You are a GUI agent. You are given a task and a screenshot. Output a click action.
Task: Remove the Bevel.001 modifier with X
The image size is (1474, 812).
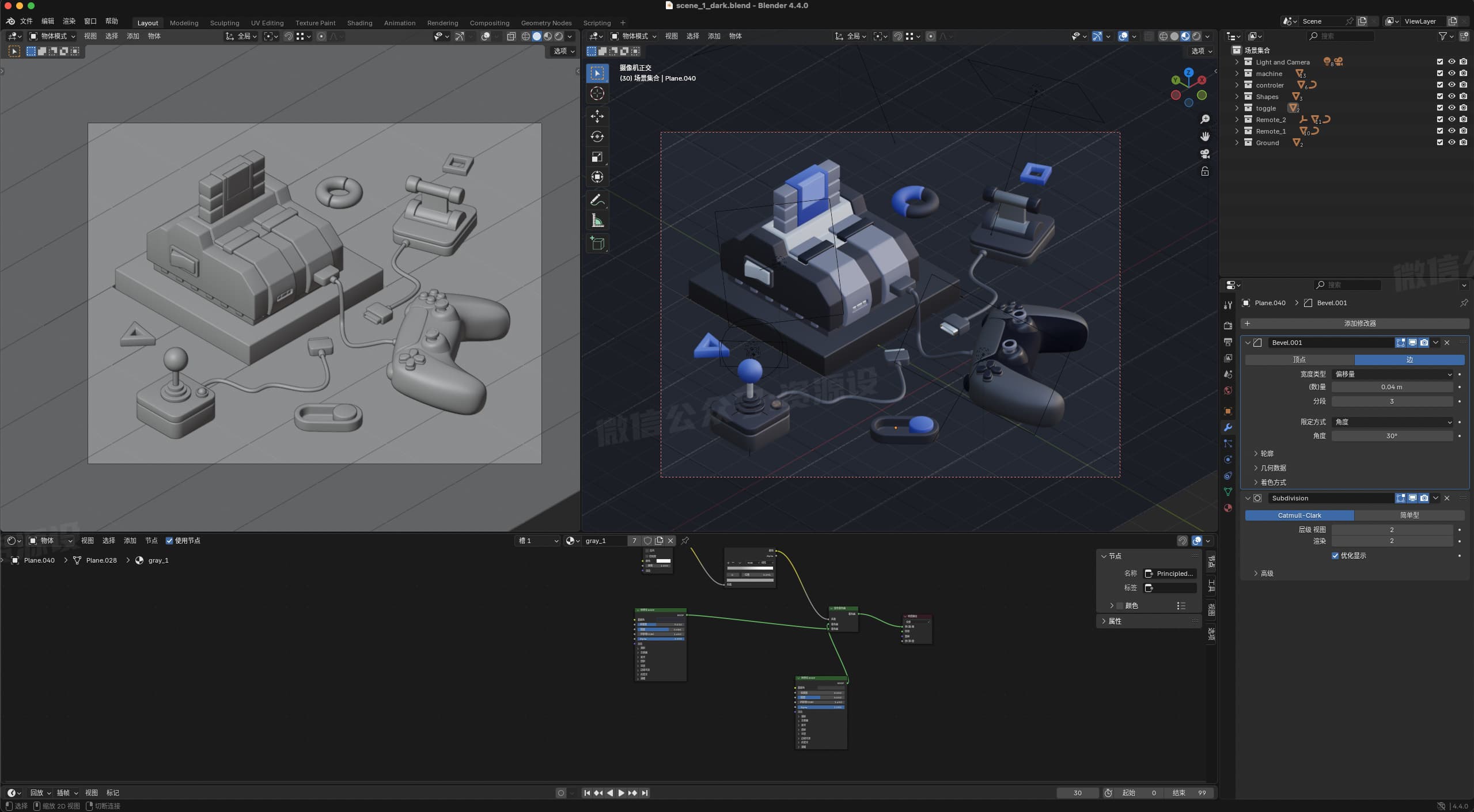(1447, 343)
